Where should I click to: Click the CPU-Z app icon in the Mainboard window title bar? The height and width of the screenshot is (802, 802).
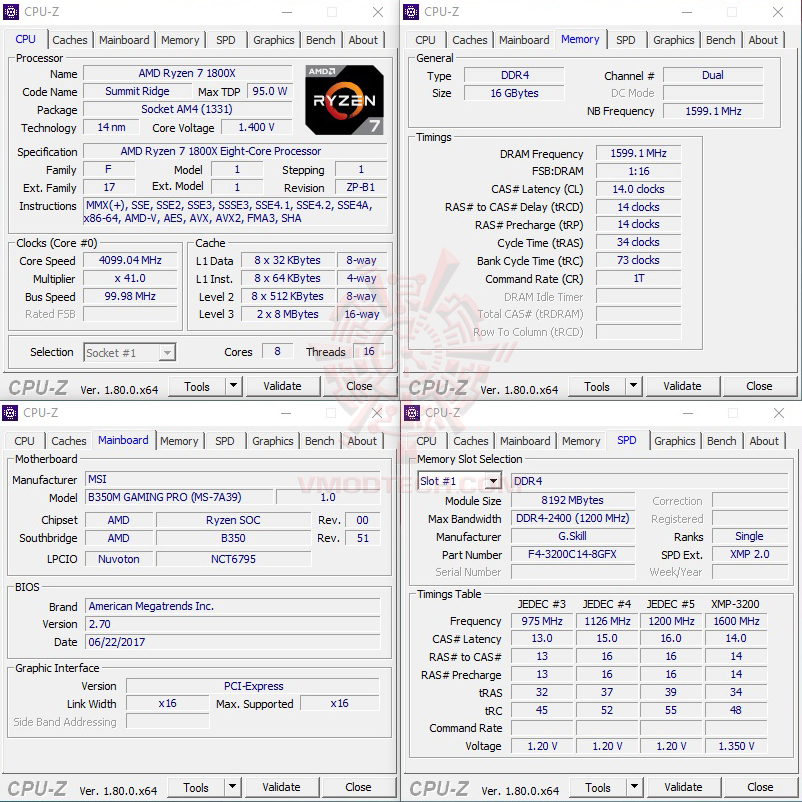coord(10,412)
